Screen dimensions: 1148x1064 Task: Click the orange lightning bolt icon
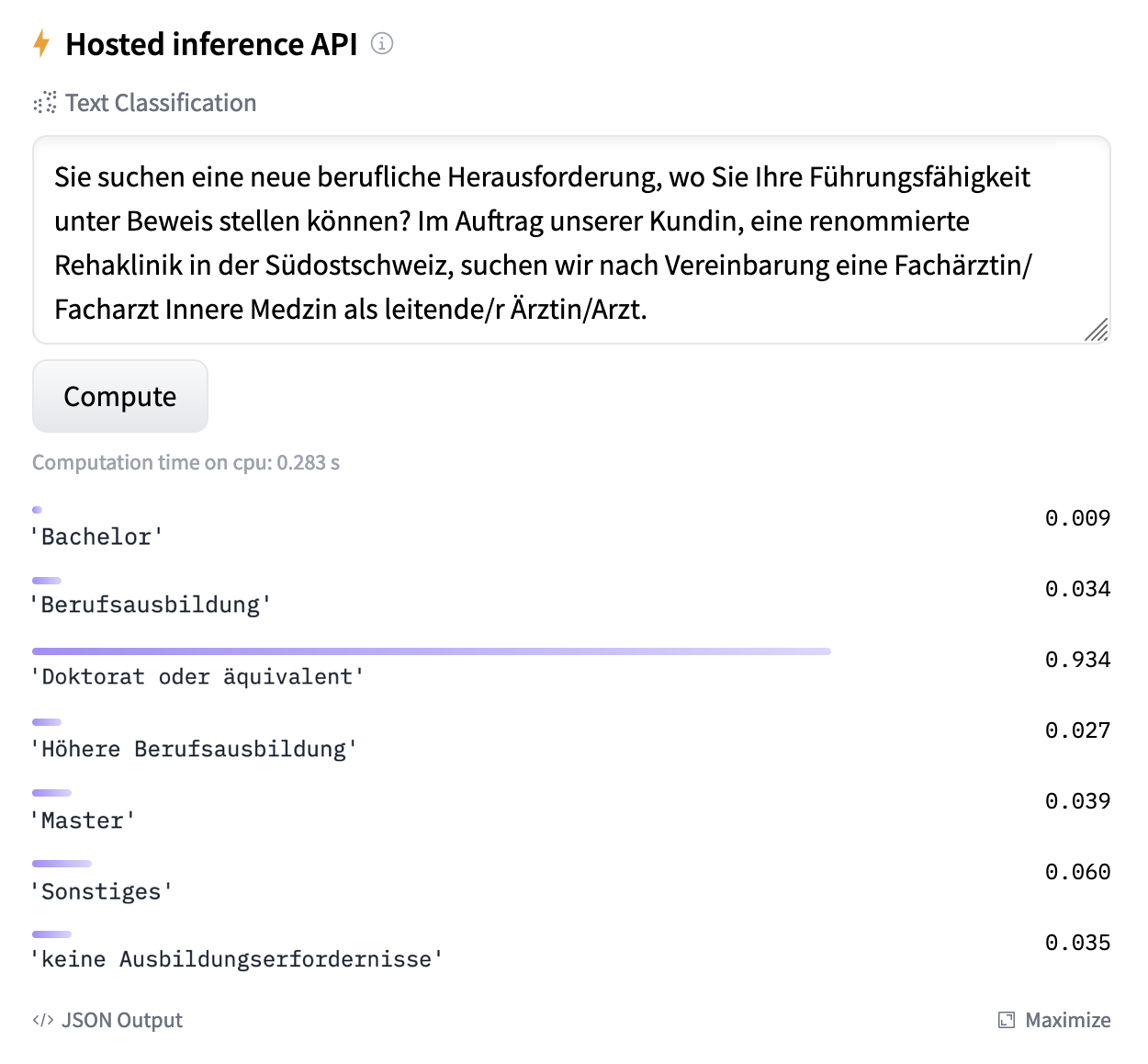41,43
